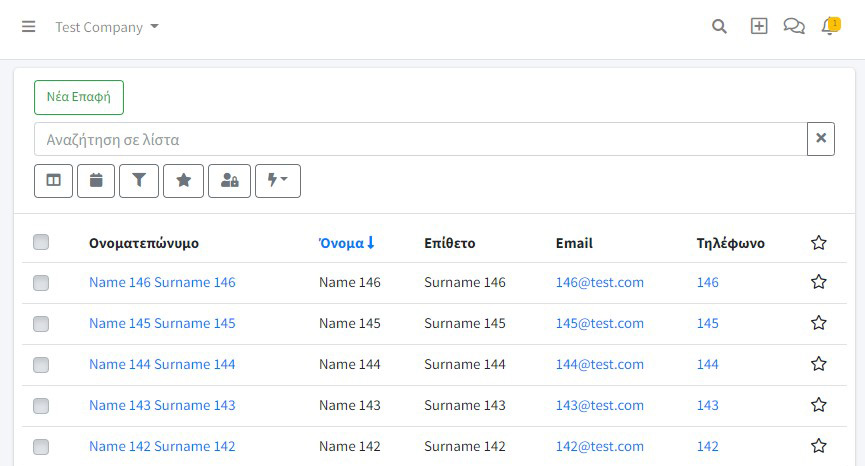Screen dimensions: 865x466
Task: Click the calendar filter toolbar button
Action: 96,181
